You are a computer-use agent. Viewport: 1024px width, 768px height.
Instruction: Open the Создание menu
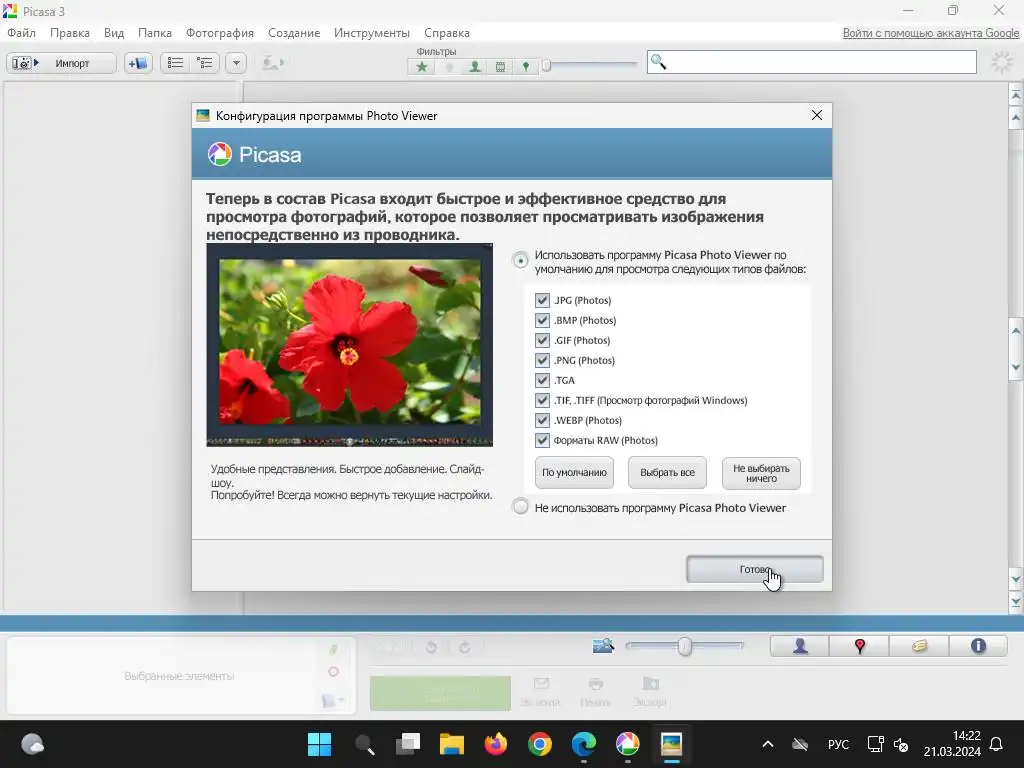click(294, 33)
